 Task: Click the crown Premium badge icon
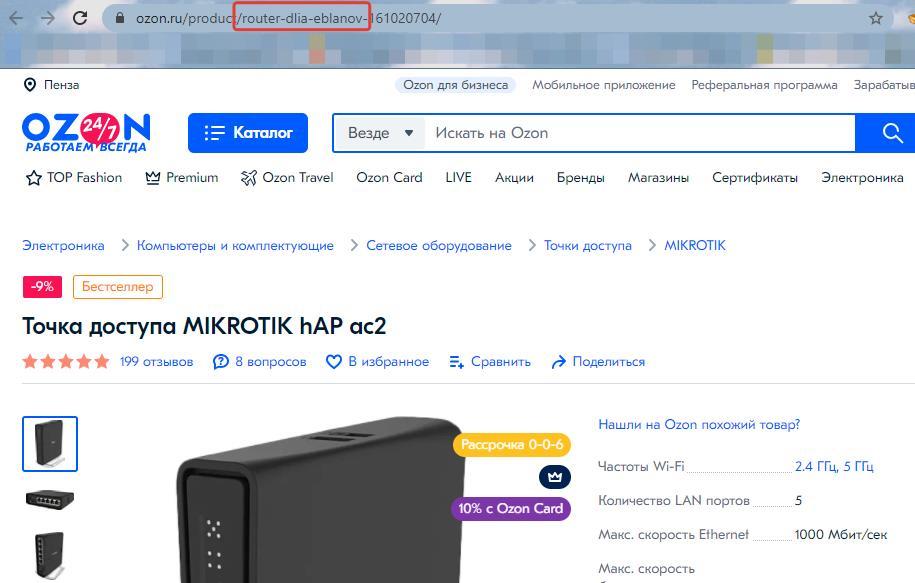[x=555, y=477]
